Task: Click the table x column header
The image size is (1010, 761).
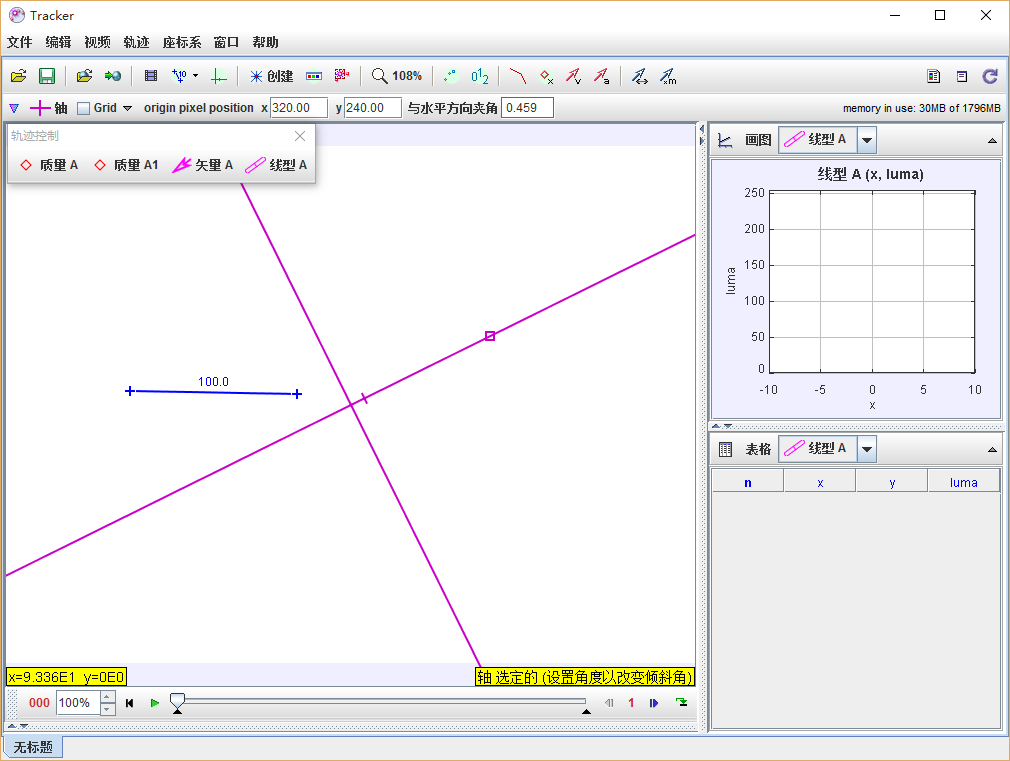Action: [x=820, y=483]
